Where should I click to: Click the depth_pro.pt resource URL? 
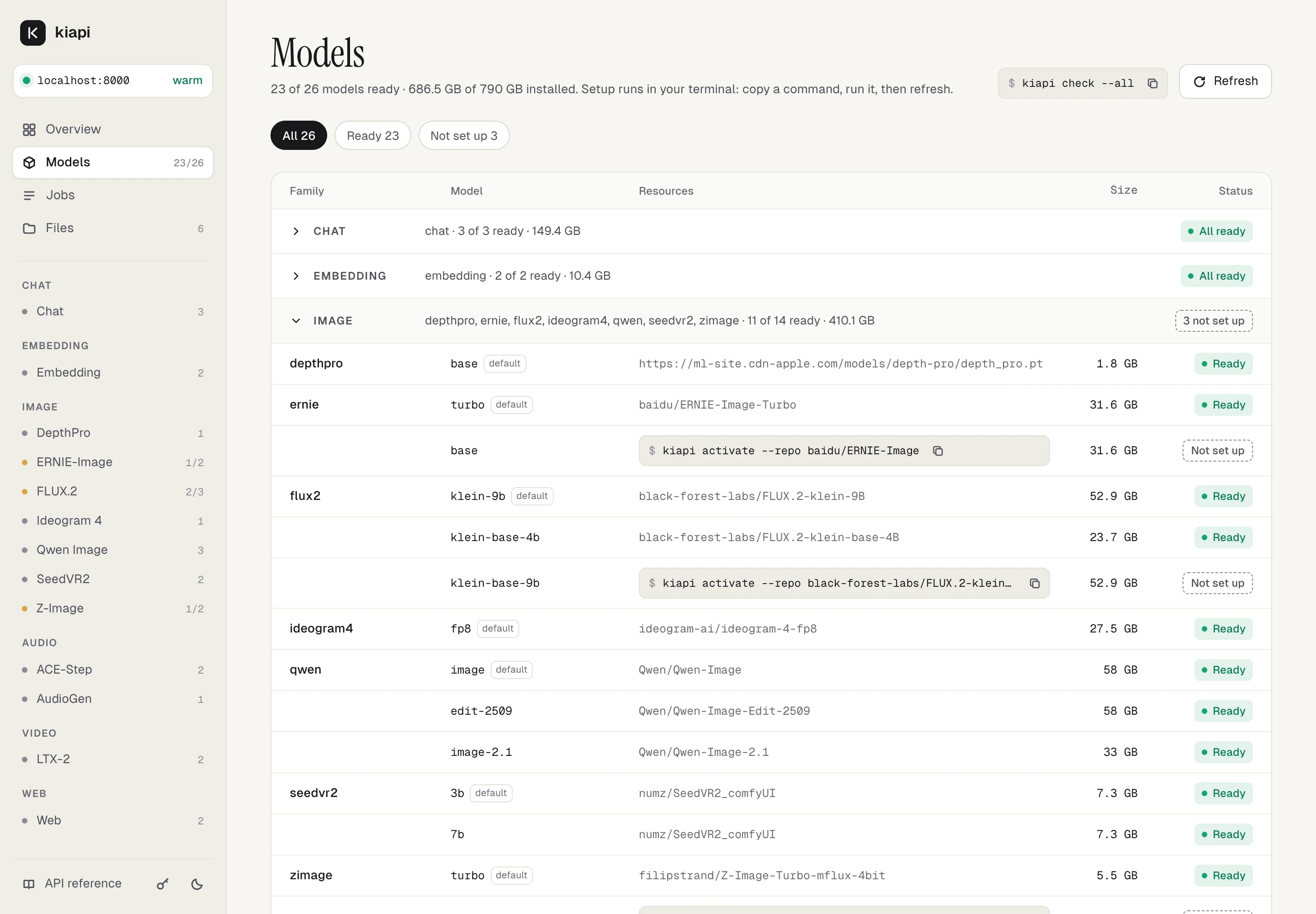pyautogui.click(x=841, y=364)
